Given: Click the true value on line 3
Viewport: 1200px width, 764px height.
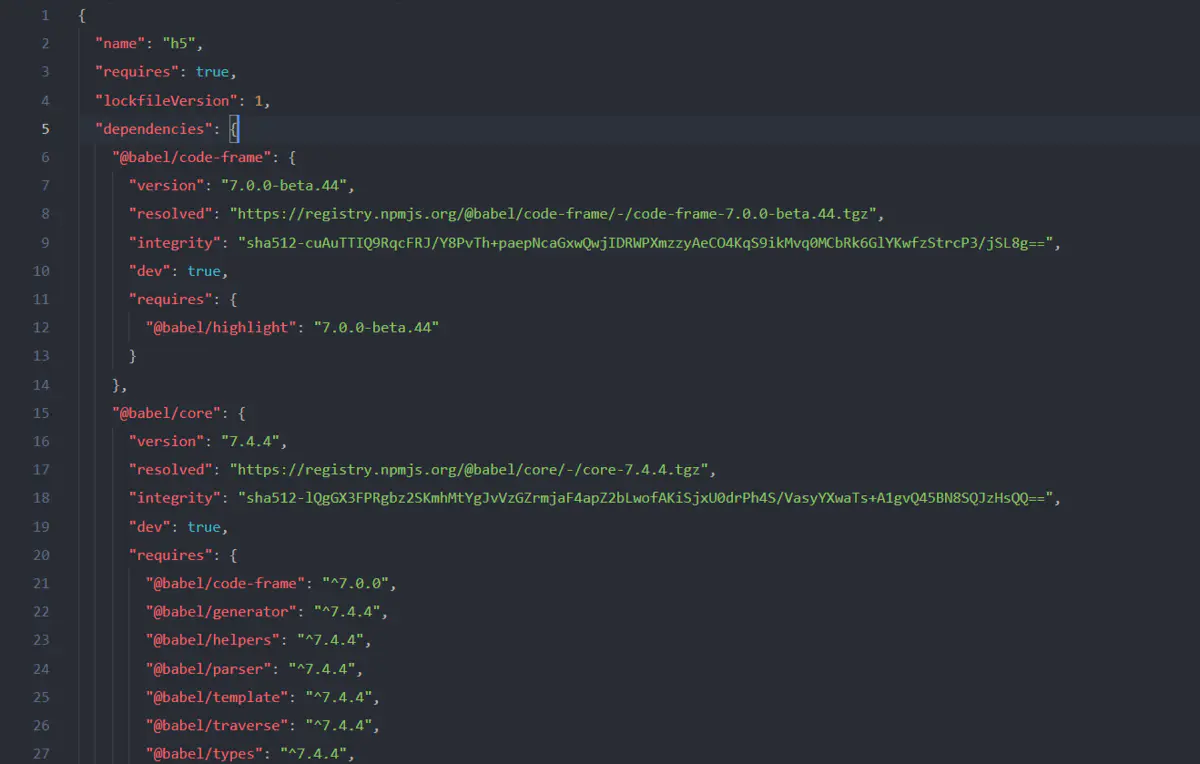Looking at the screenshot, I should (213, 72).
